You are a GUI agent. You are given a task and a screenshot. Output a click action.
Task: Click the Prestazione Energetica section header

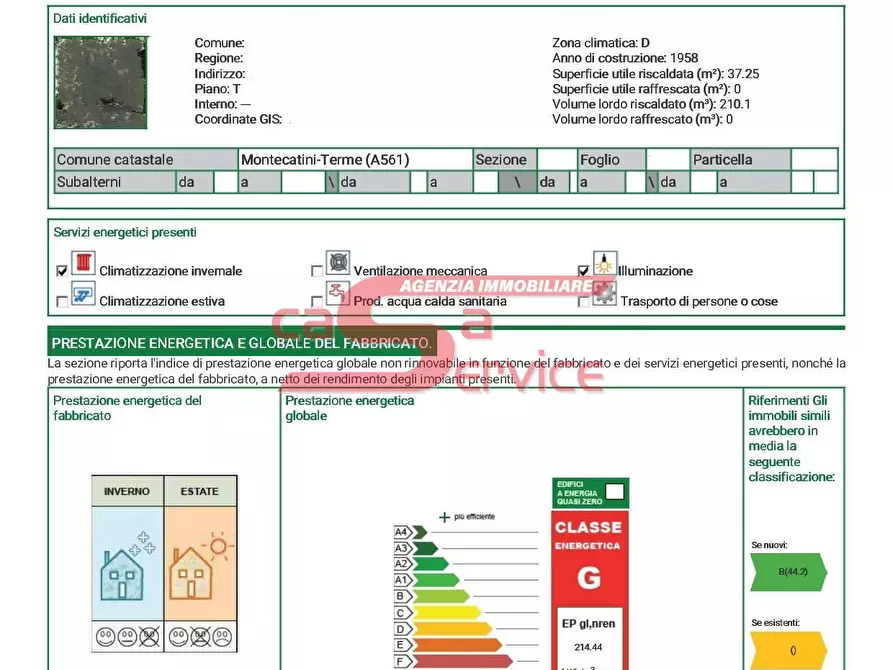[242, 343]
